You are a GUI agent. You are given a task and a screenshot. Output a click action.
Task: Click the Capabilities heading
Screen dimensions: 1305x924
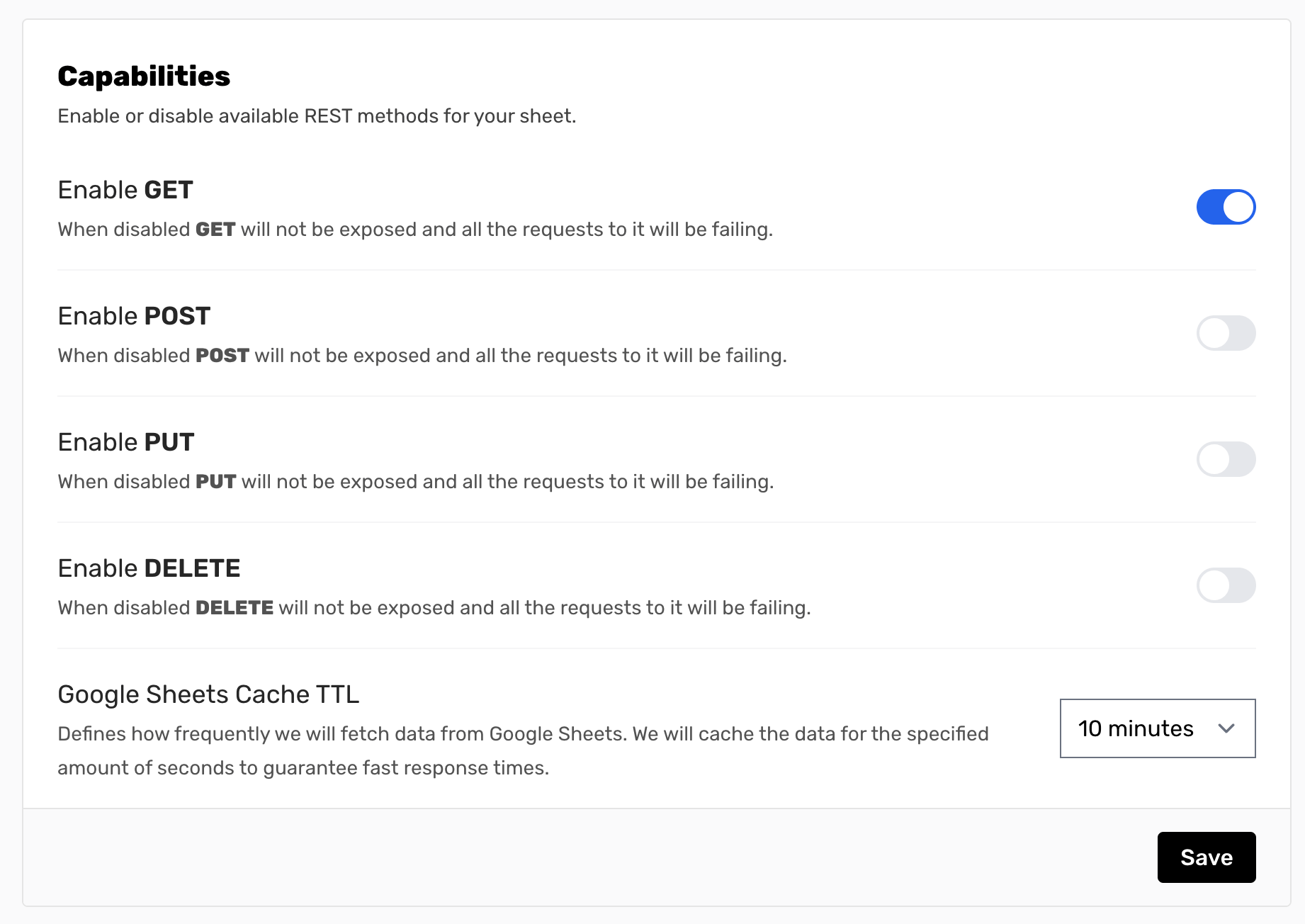pyautogui.click(x=144, y=77)
